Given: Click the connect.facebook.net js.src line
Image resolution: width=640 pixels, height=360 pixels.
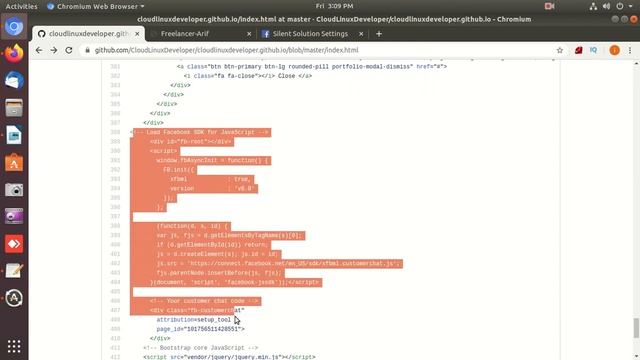Looking at the screenshot, I should click(278, 263).
